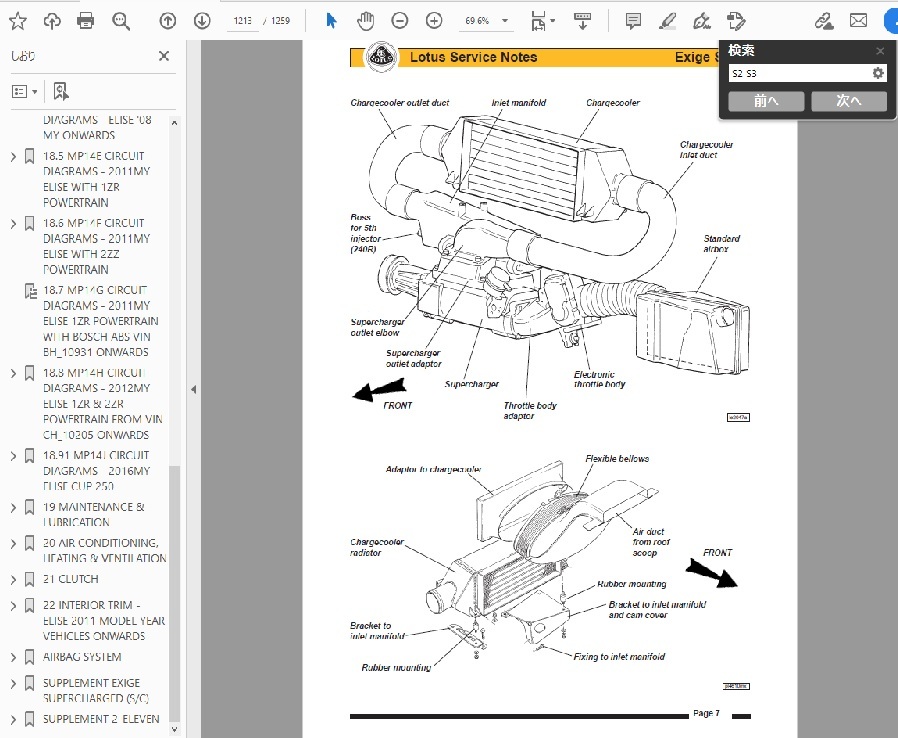Image resolution: width=898 pixels, height=738 pixels.
Task: Click the upload to cloud icon
Action: click(52, 21)
